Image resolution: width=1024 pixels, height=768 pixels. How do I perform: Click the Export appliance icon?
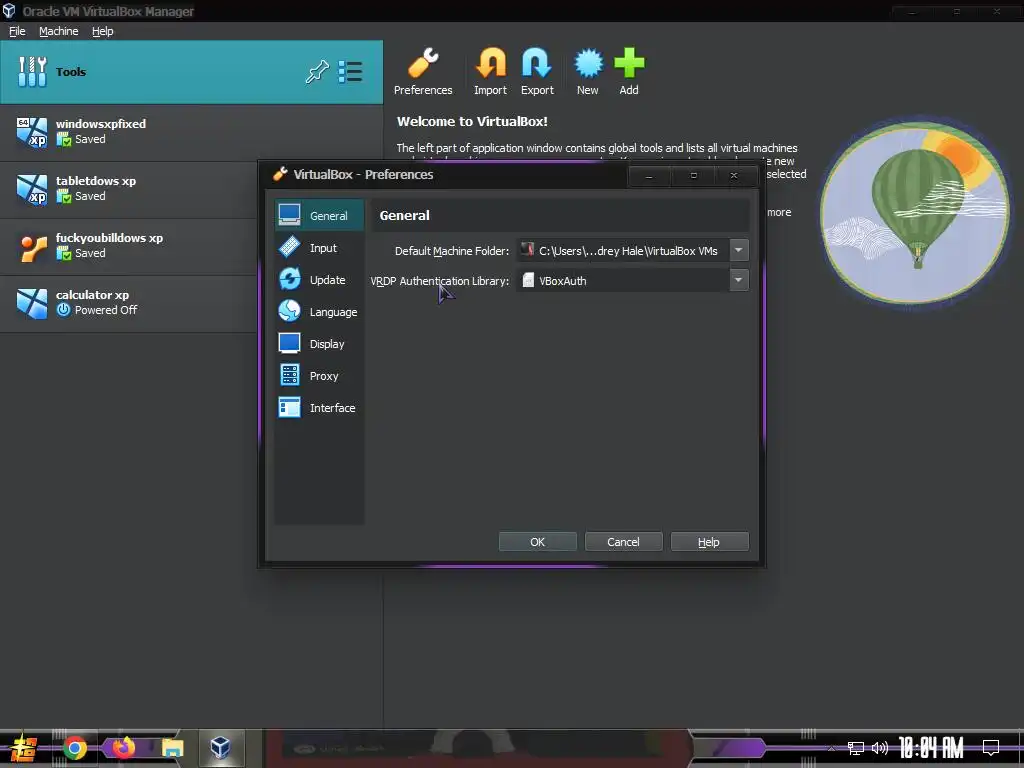coord(537,72)
